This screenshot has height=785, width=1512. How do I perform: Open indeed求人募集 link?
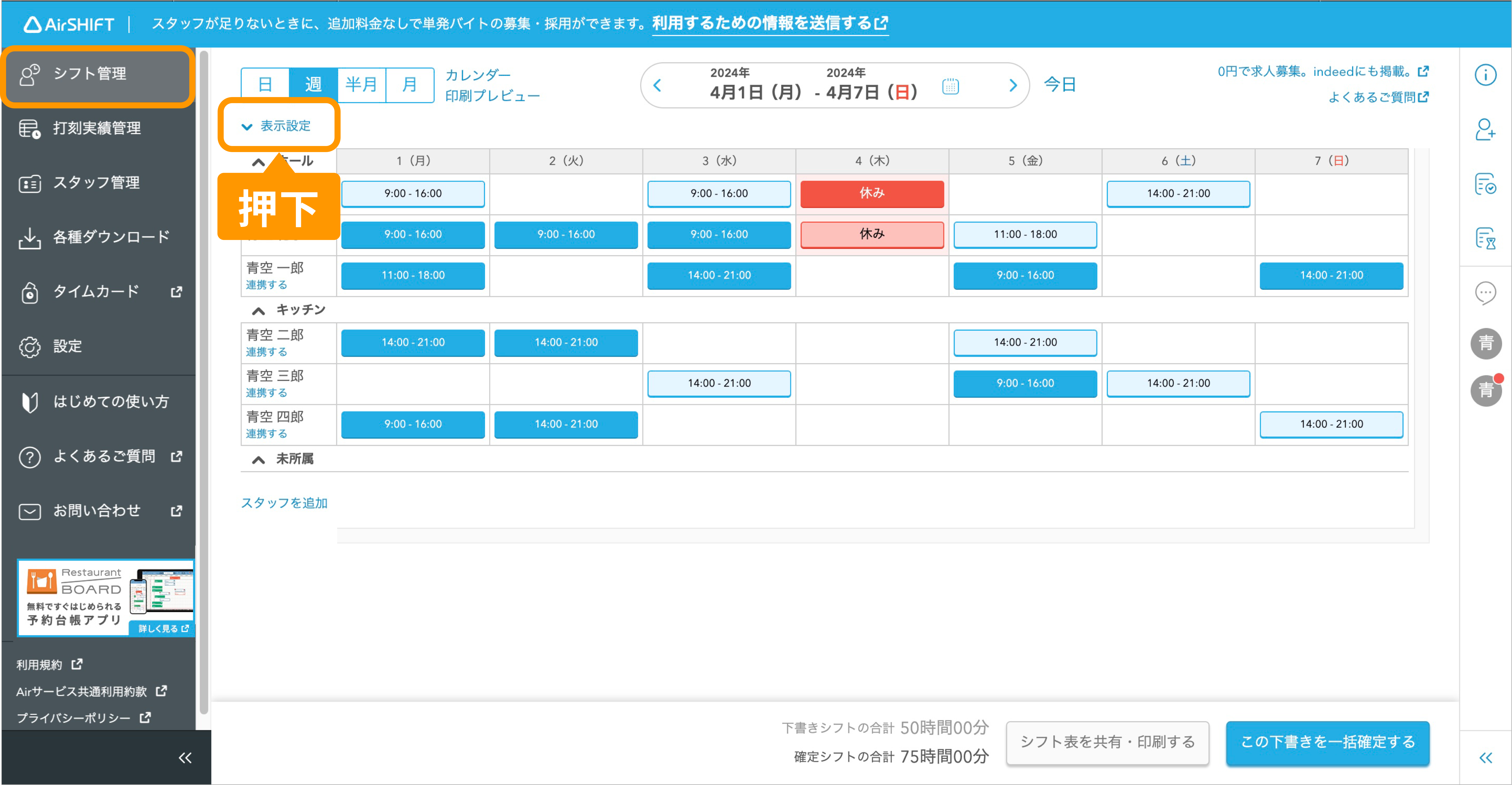pos(1323,72)
